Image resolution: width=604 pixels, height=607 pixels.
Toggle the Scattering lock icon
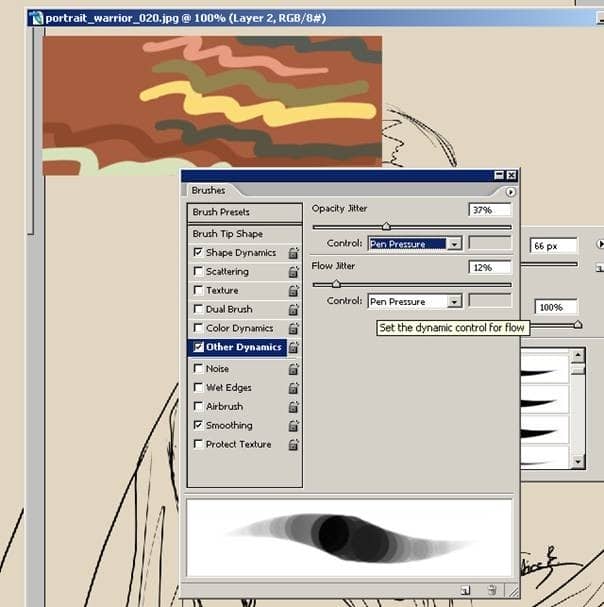click(x=293, y=272)
